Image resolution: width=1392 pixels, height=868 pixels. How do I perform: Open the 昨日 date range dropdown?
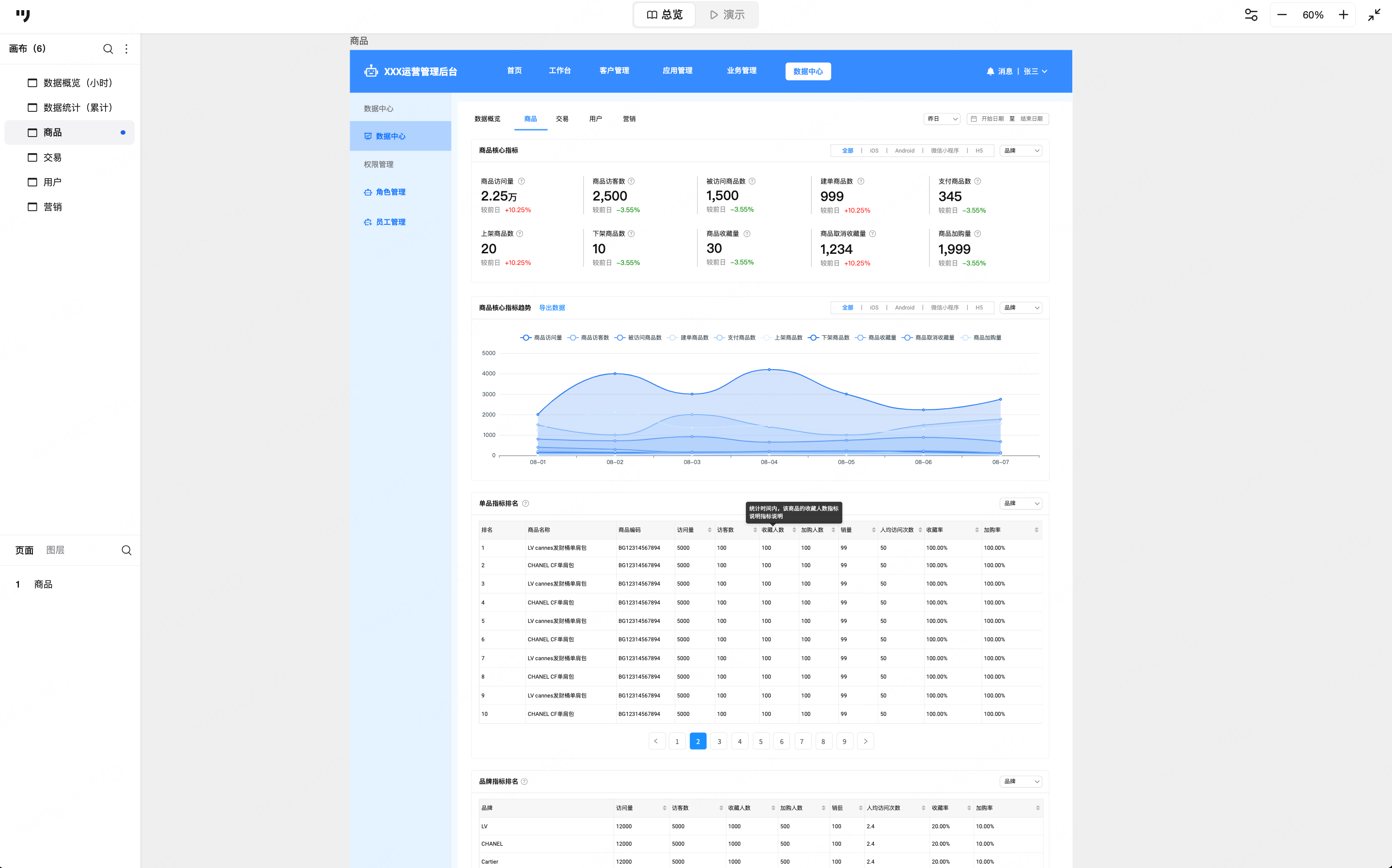click(x=942, y=119)
